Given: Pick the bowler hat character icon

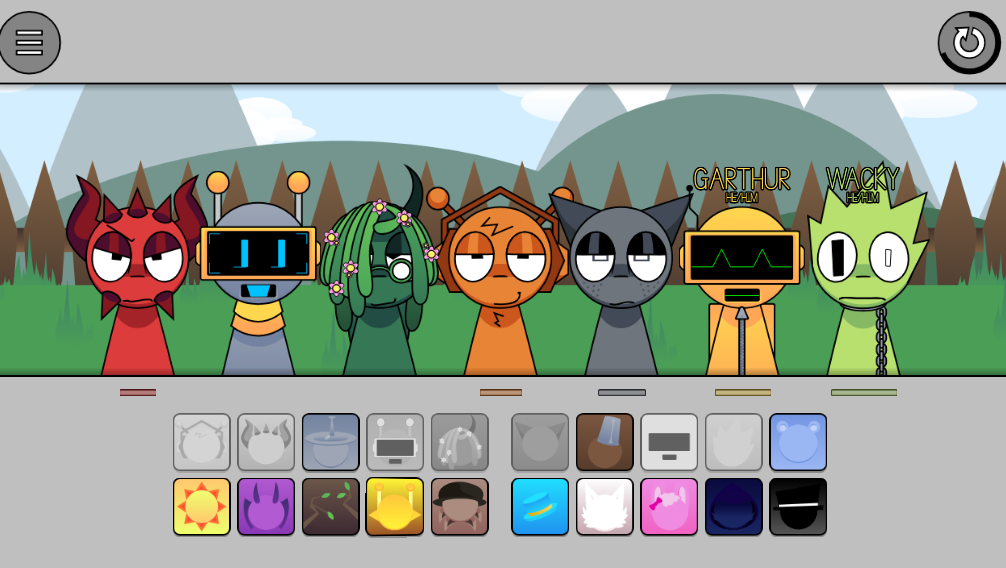Looking at the screenshot, I should (x=460, y=506).
